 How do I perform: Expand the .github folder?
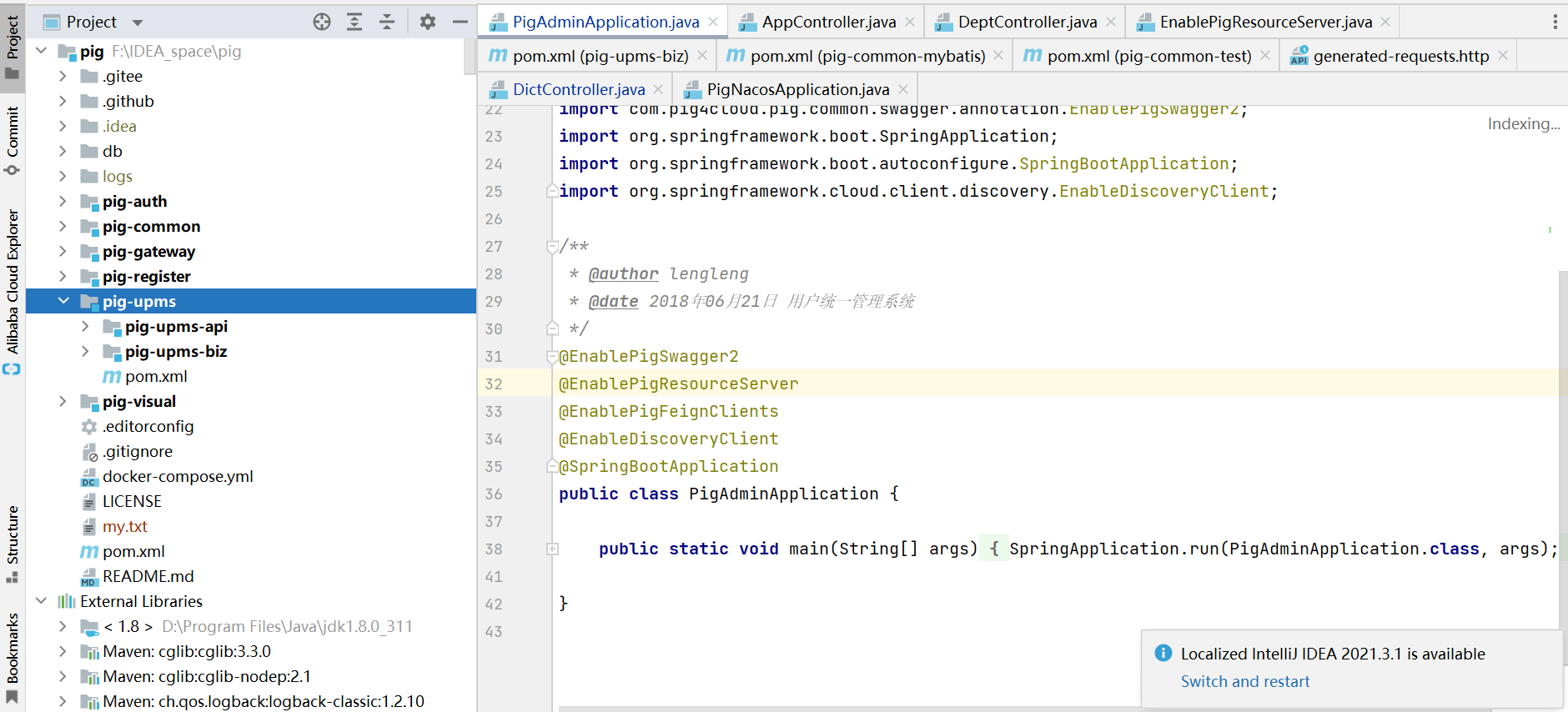coord(63,101)
